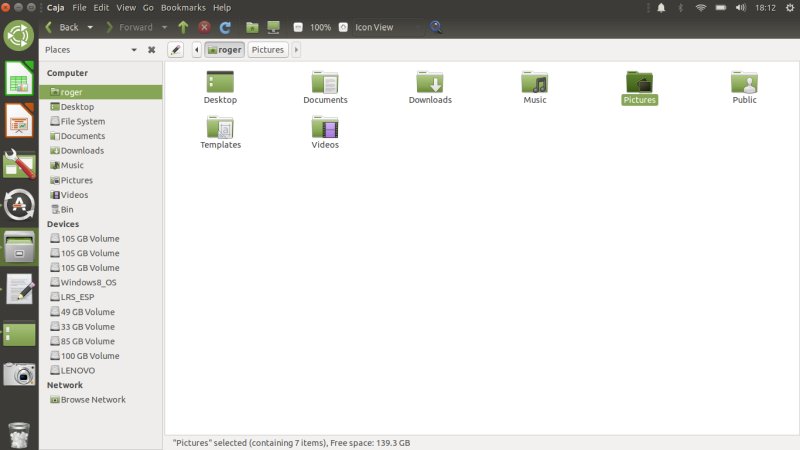This screenshot has height=450, width=800.
Task: Open the Help menu
Action: [222, 8]
